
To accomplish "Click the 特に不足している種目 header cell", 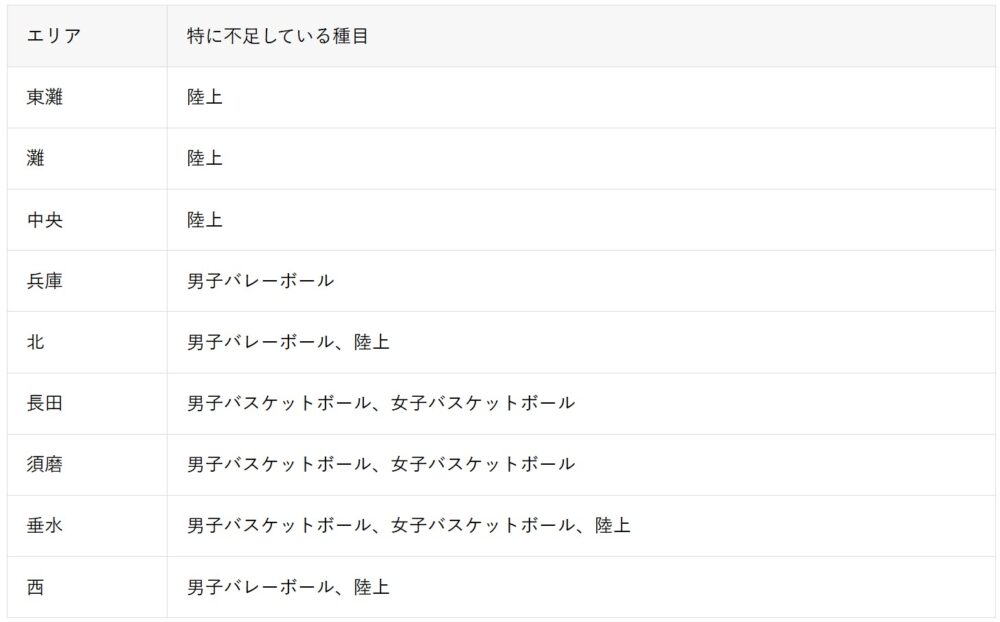I will [581, 36].
